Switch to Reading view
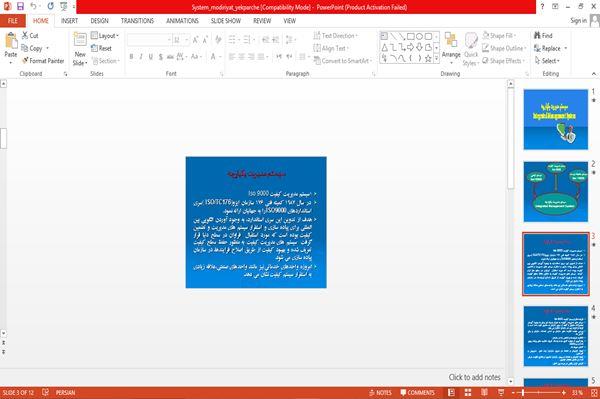Image resolution: width=600 pixels, height=399 pixels. [484, 392]
